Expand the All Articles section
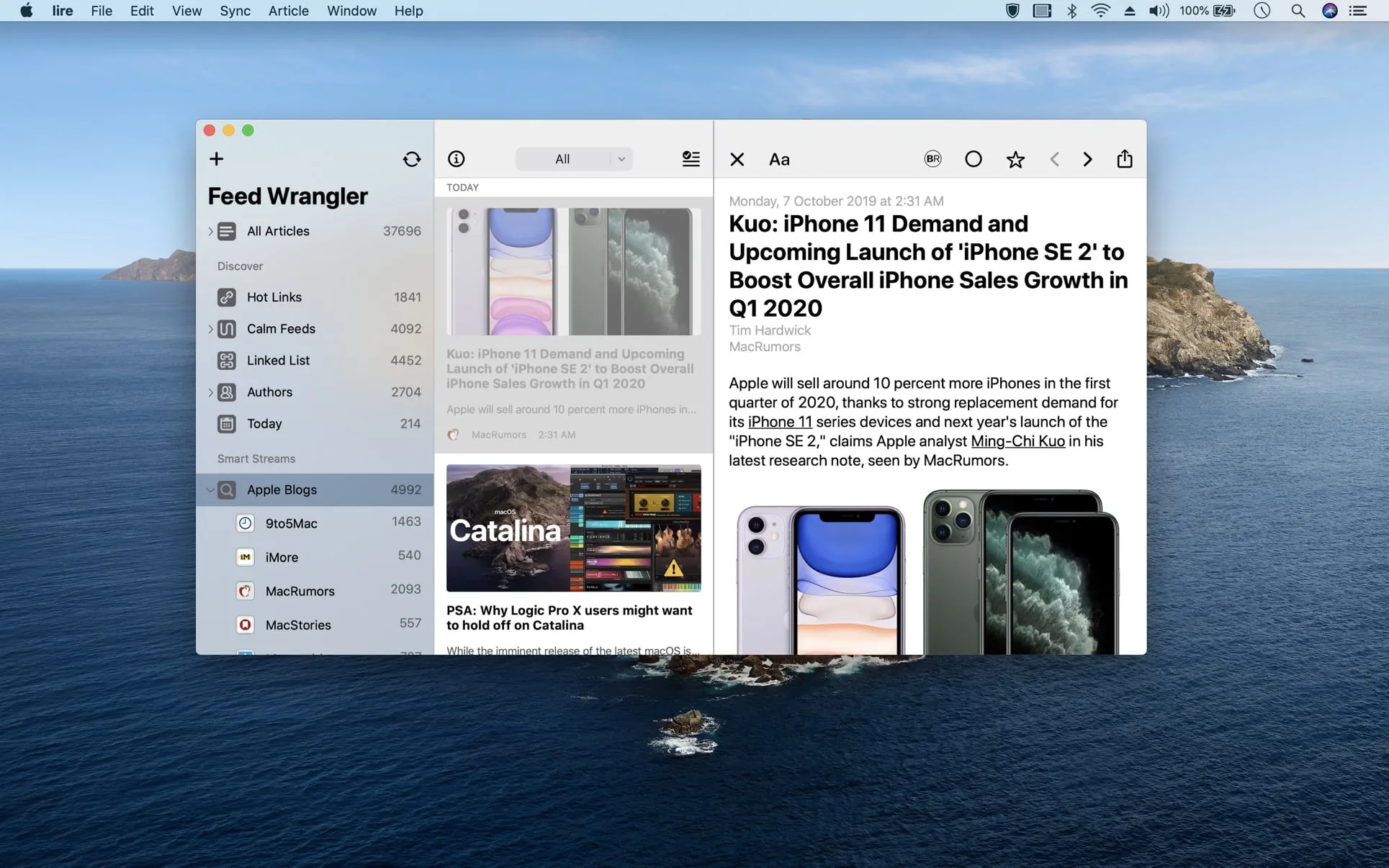 (210, 231)
